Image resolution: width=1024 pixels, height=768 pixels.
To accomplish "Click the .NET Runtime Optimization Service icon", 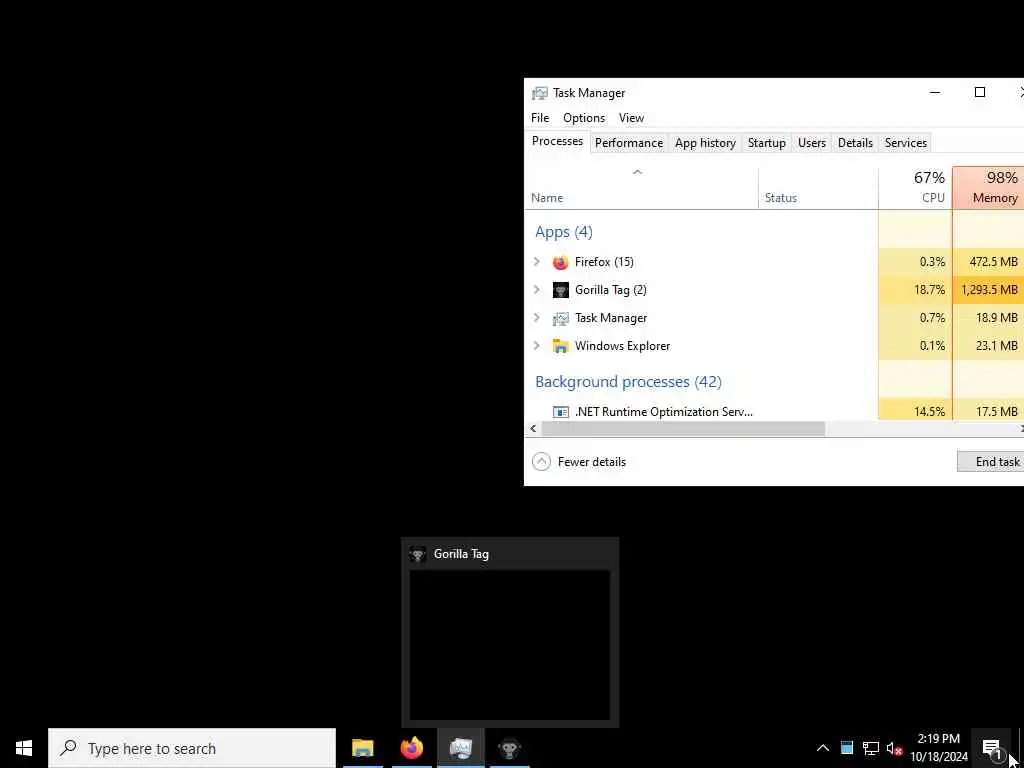I will point(560,412).
